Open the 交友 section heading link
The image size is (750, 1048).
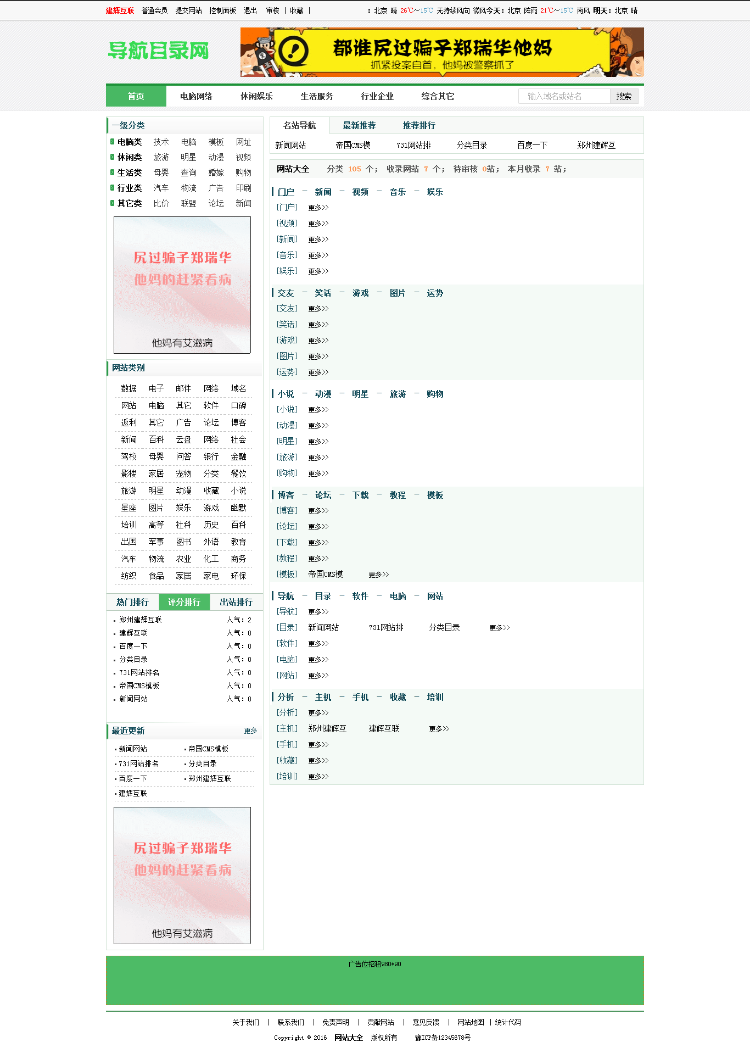285,293
